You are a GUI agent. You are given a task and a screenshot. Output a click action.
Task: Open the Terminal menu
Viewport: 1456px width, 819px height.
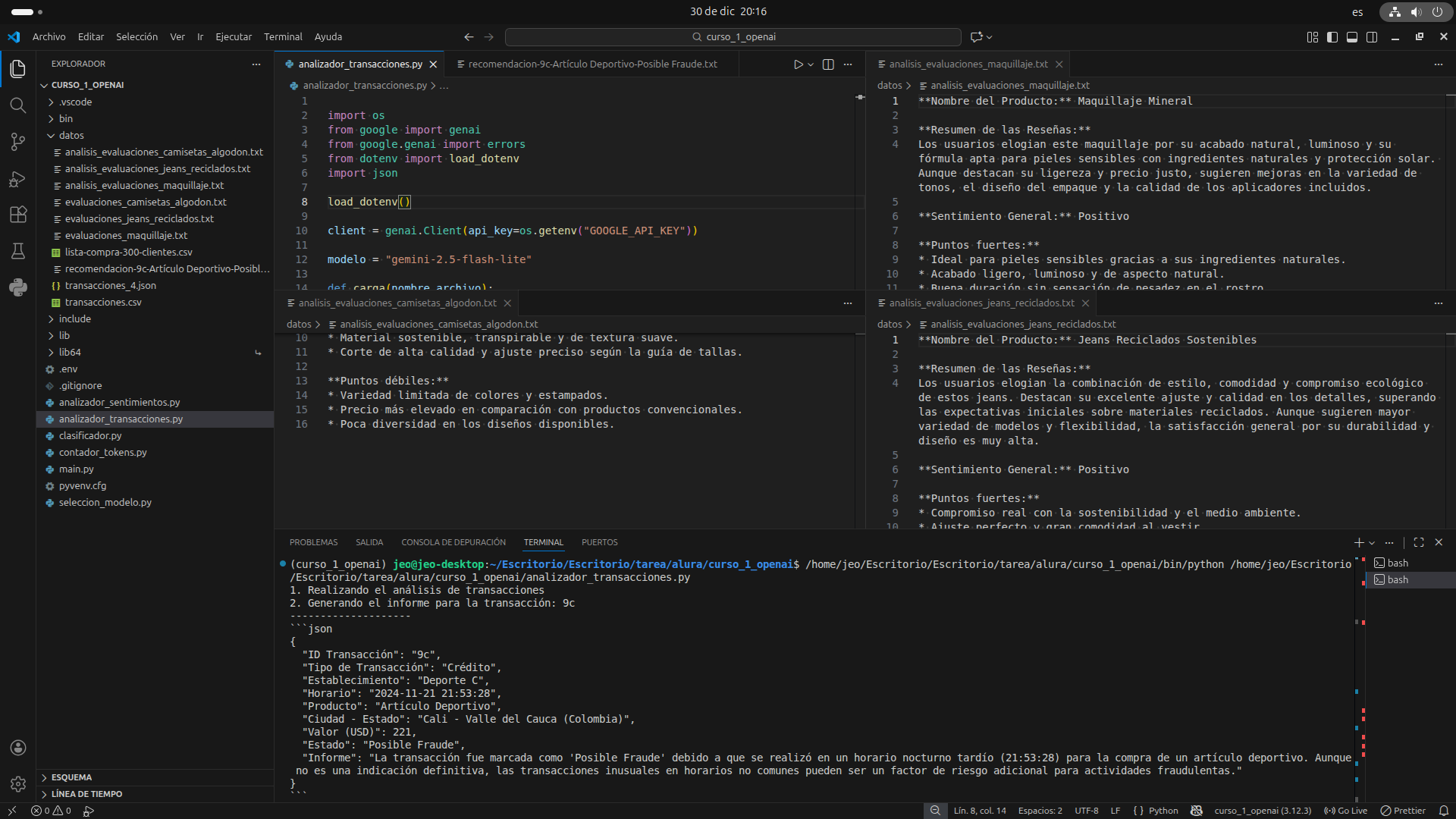pyautogui.click(x=283, y=36)
